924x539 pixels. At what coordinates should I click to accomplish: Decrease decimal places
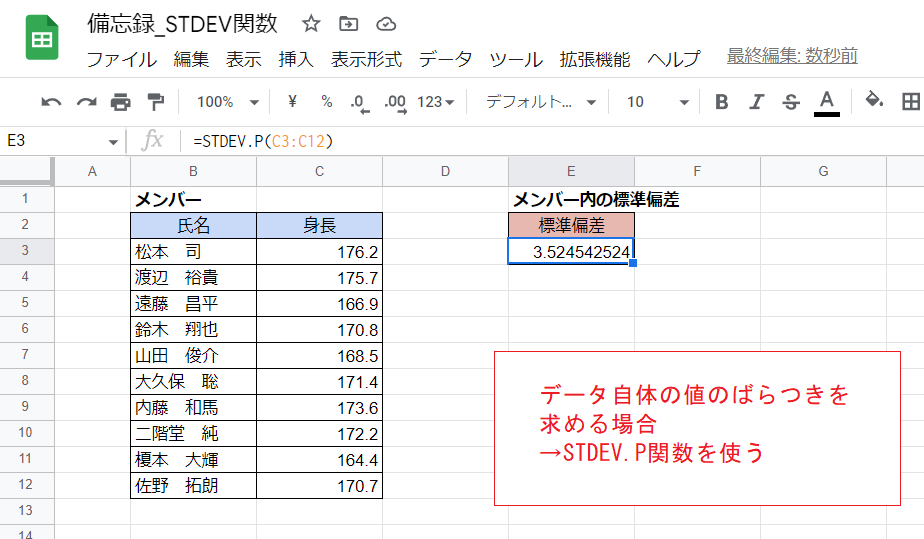pos(359,102)
